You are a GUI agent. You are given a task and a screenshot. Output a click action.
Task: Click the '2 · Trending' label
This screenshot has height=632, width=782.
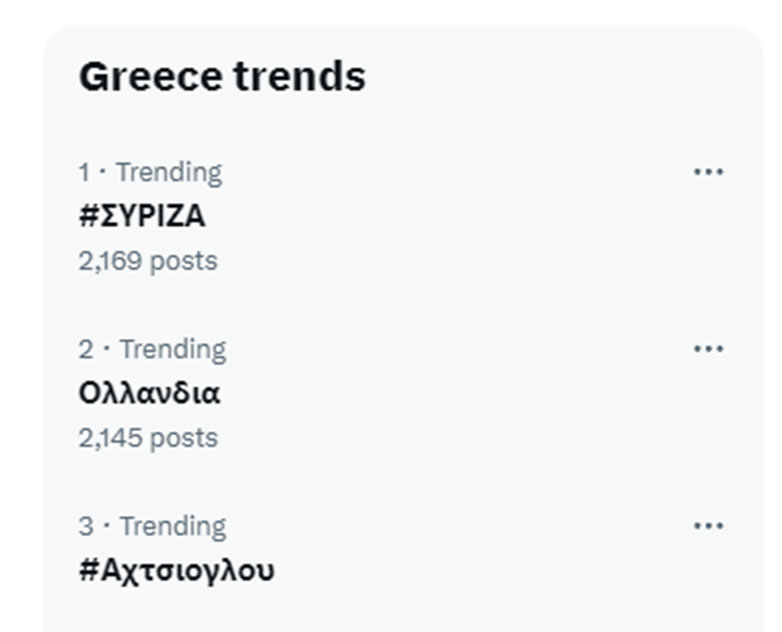[x=152, y=349]
